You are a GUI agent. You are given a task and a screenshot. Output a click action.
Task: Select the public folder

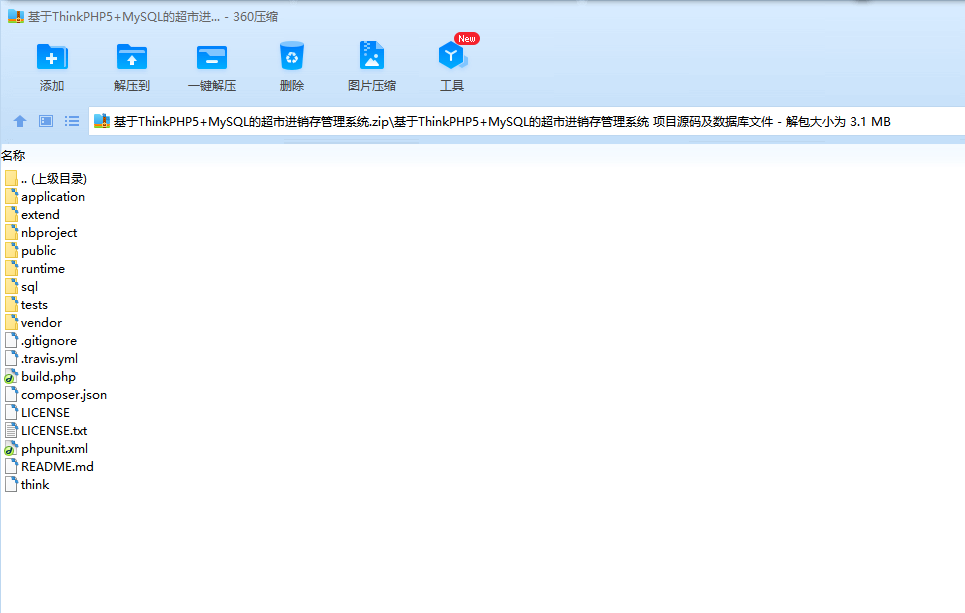(30, 250)
